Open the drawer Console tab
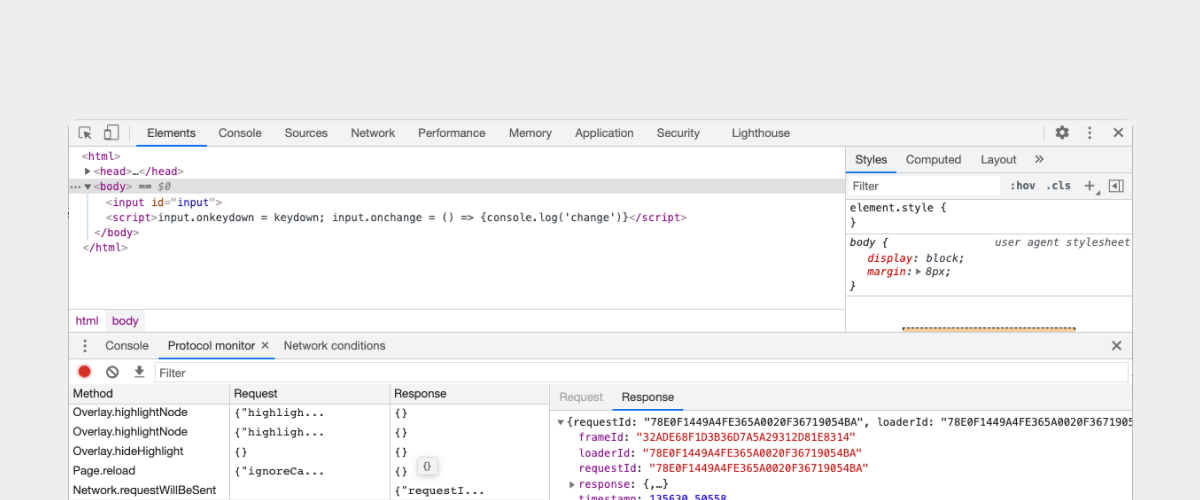 pos(127,346)
